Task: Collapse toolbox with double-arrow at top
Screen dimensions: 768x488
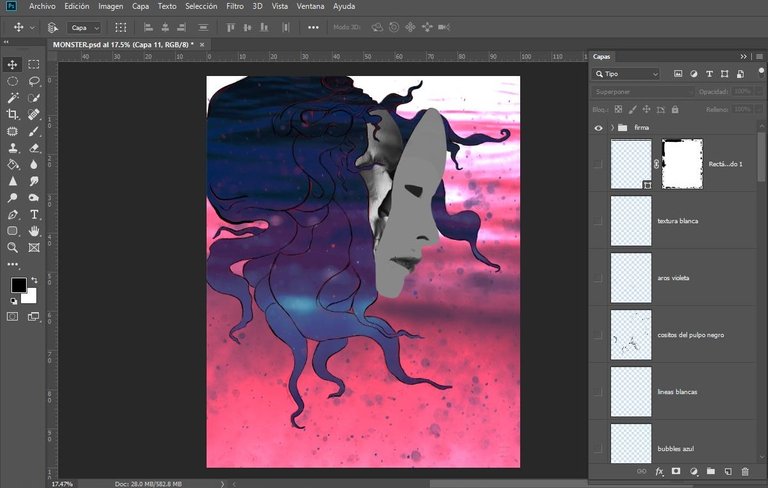Action: pyautogui.click(x=6, y=42)
